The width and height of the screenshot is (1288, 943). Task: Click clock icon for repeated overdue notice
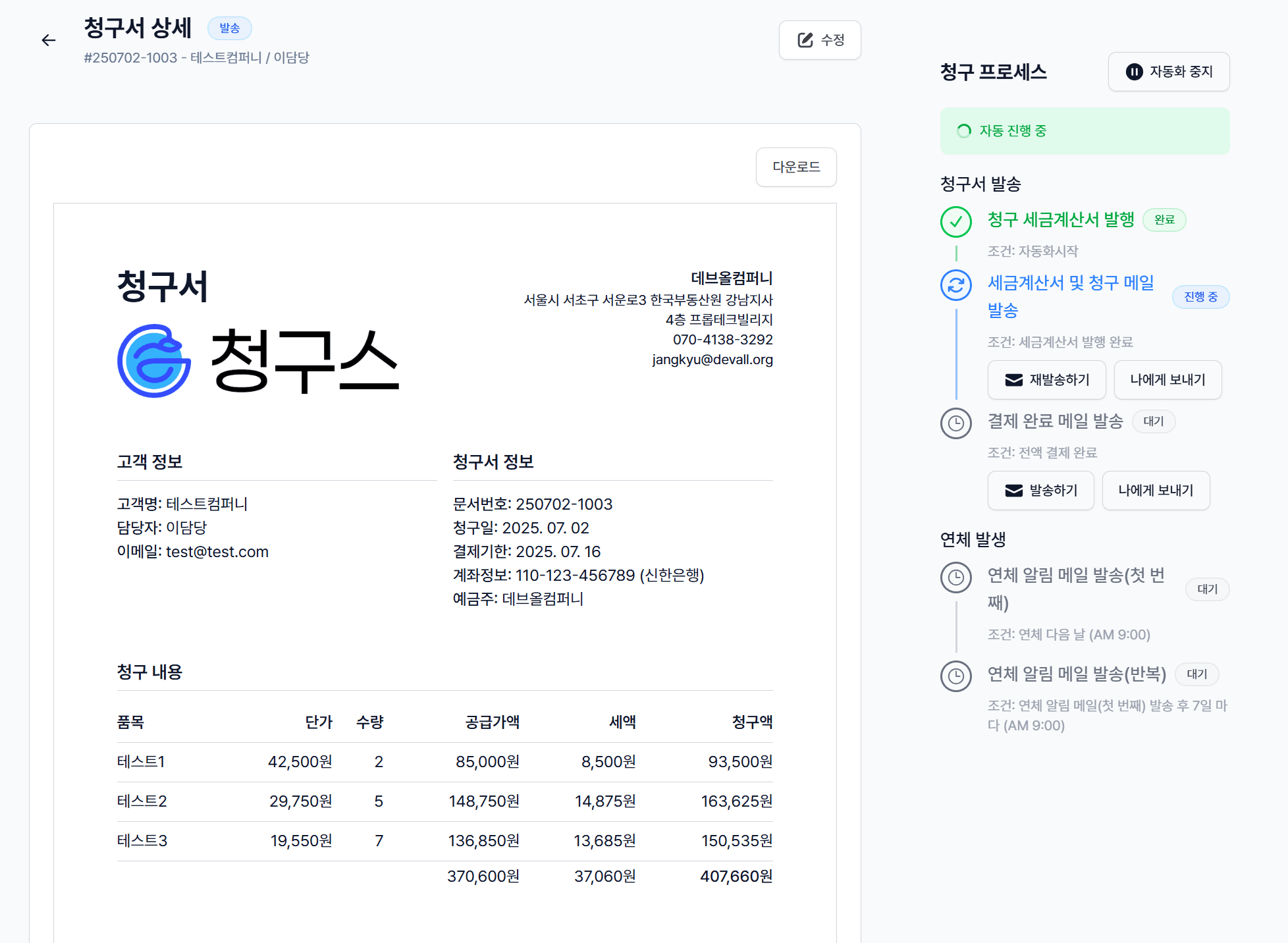tap(956, 676)
